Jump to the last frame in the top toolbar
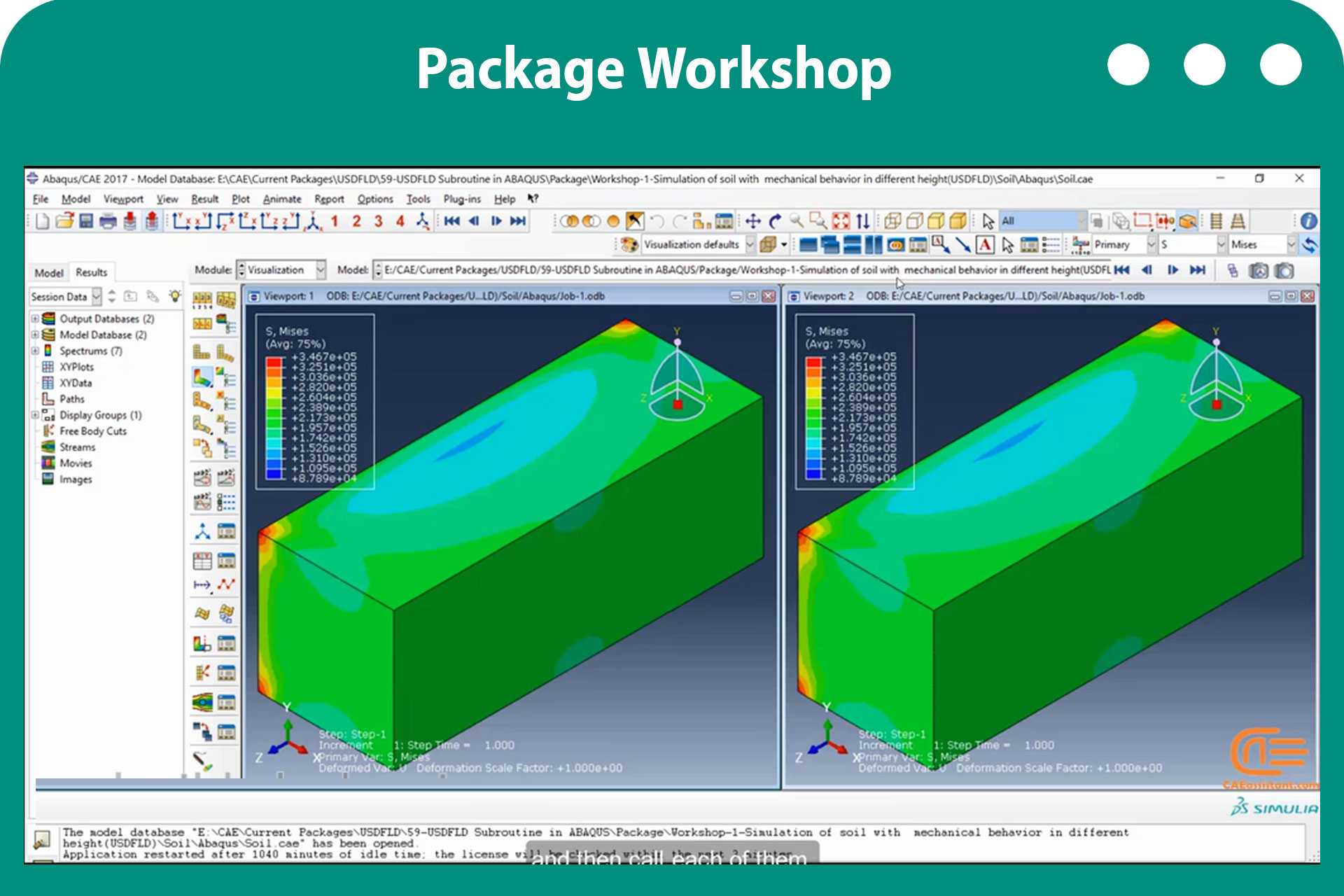 (x=518, y=221)
